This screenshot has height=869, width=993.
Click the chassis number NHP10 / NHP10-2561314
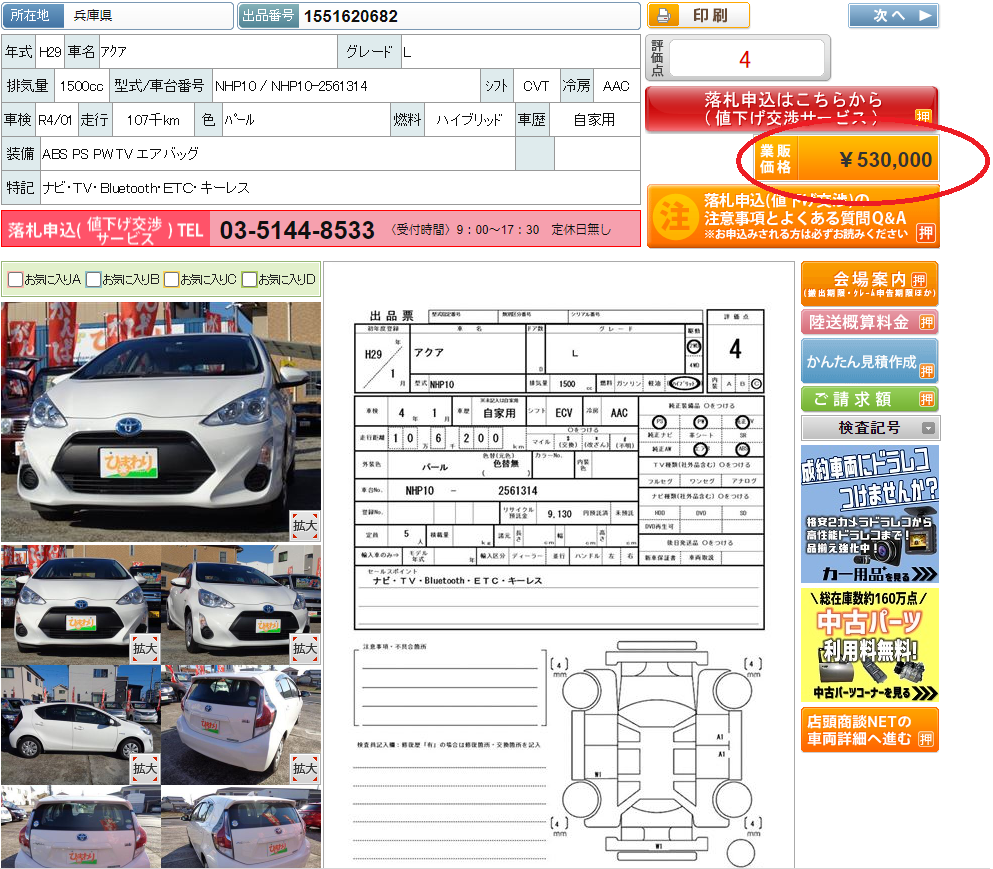click(x=291, y=86)
